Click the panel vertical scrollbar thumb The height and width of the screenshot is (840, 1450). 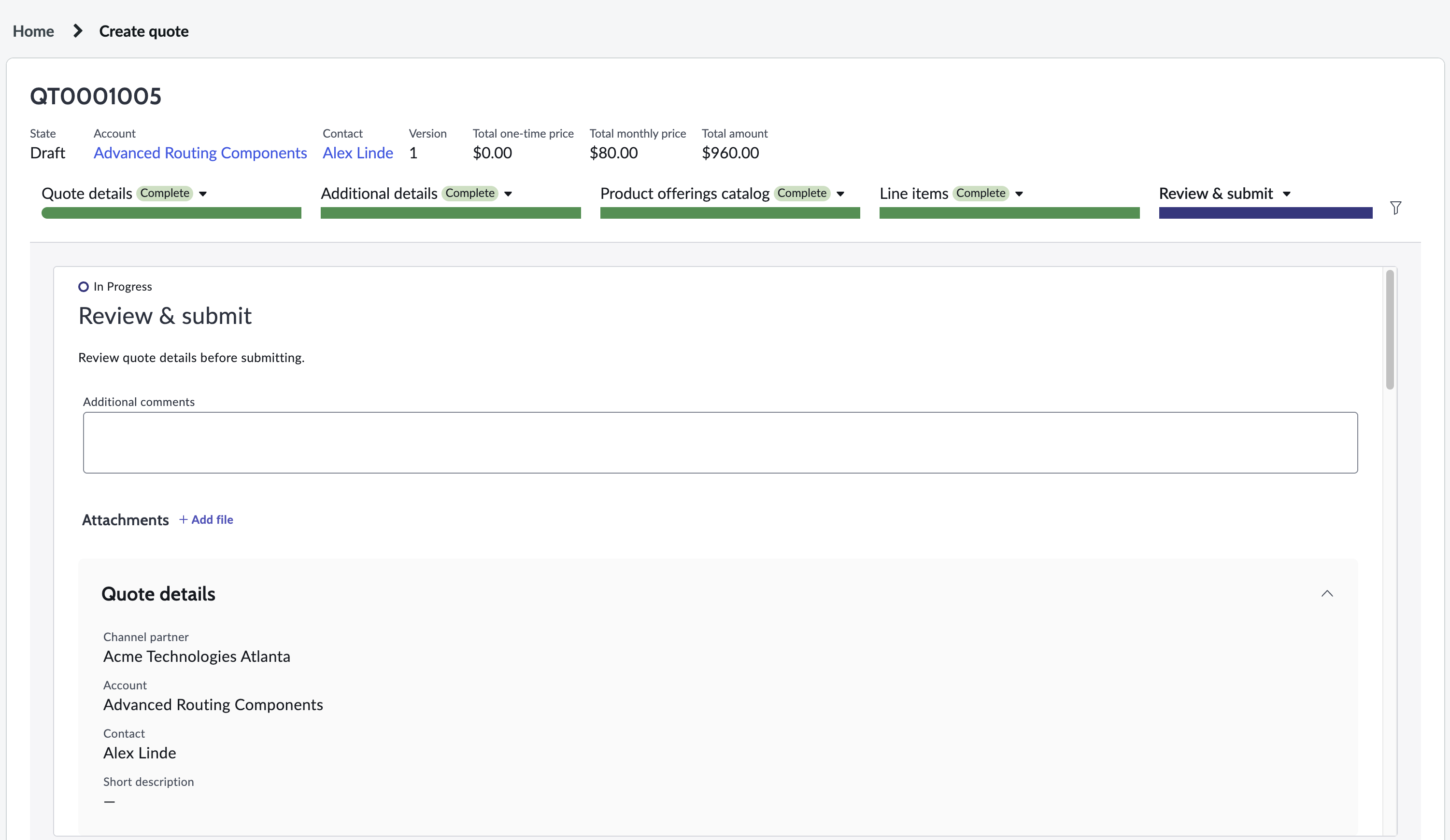point(1390,329)
